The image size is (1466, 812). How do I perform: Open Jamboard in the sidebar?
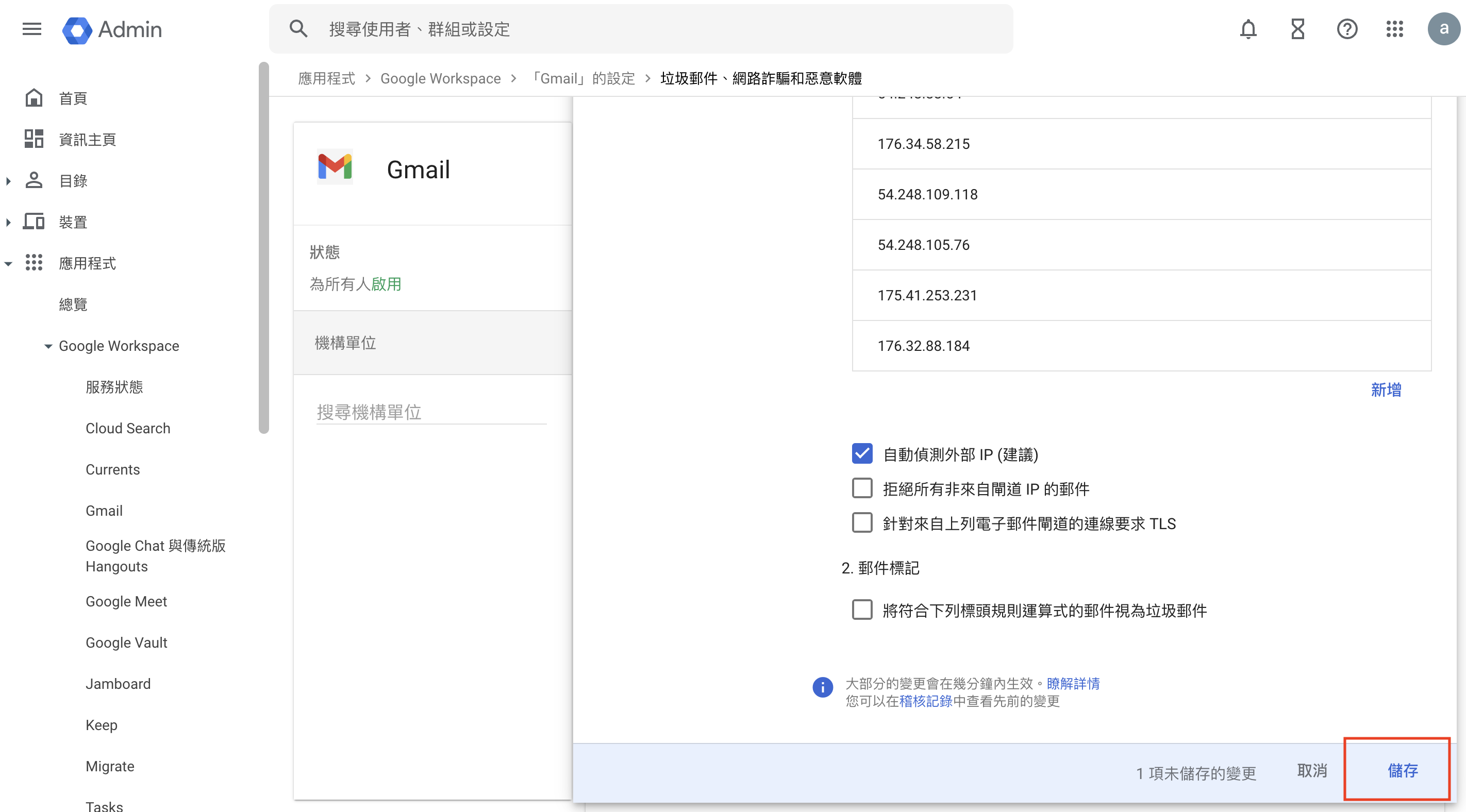[x=119, y=683]
